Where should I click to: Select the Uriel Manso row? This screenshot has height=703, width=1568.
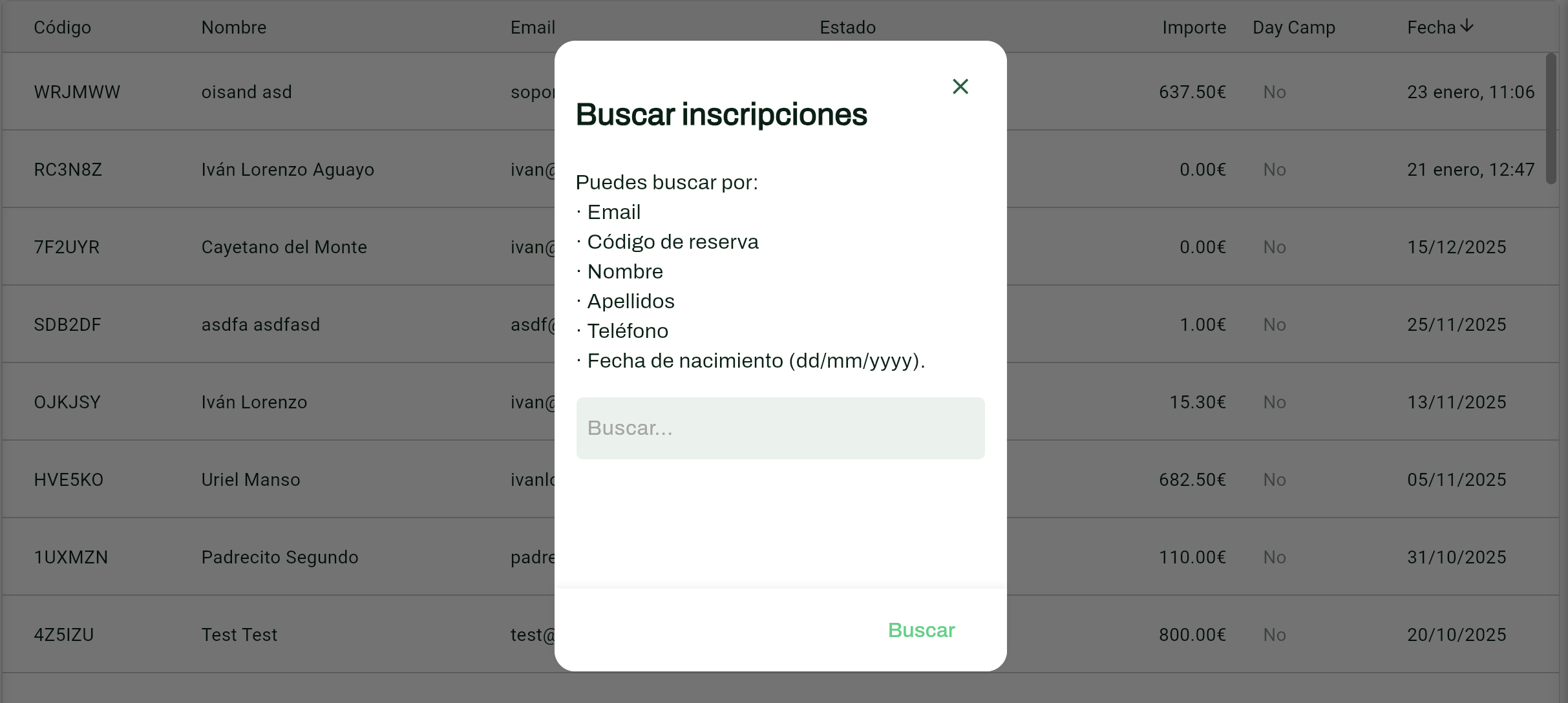tap(251, 479)
